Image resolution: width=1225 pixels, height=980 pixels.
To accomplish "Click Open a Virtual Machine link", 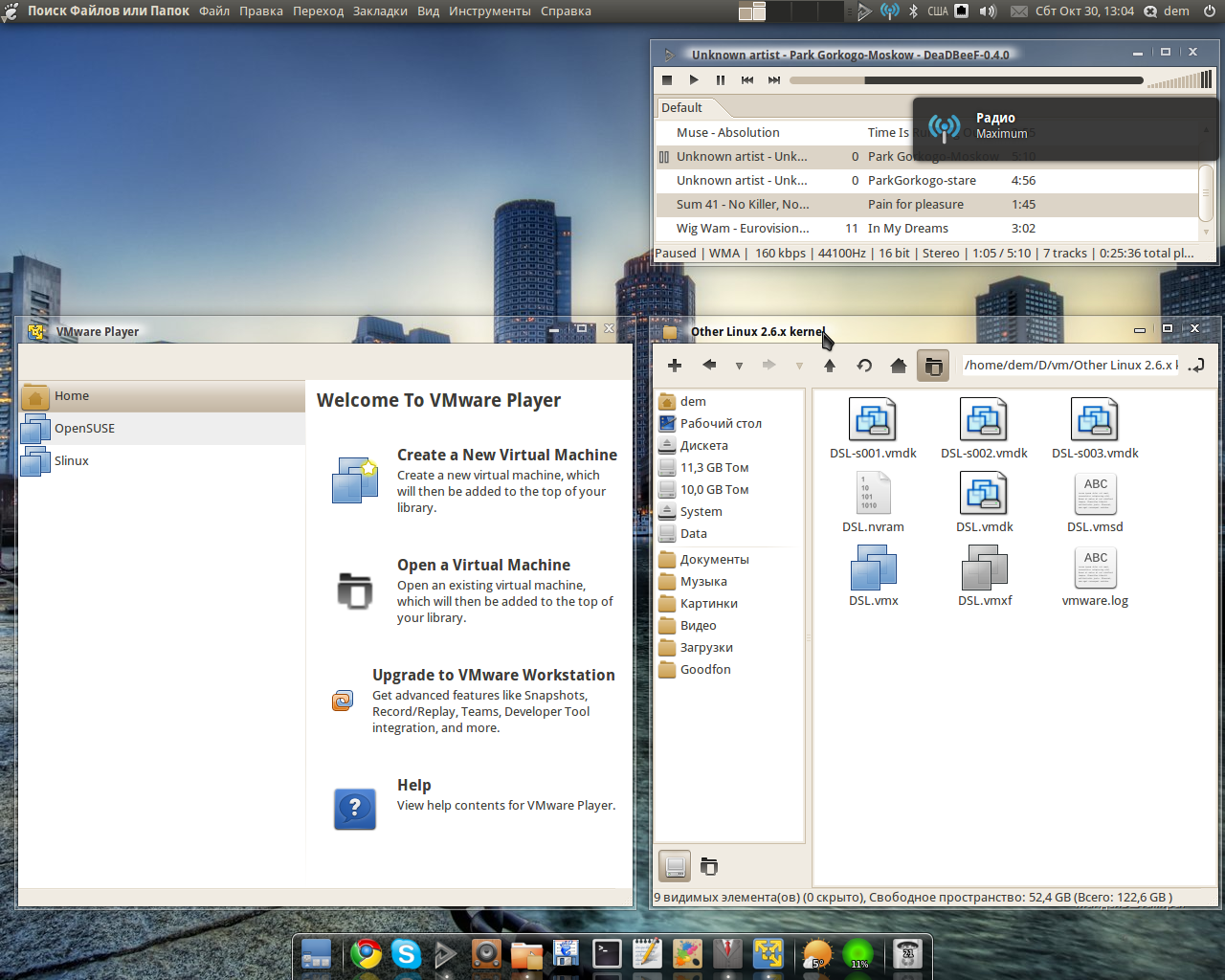I will tap(483, 566).
